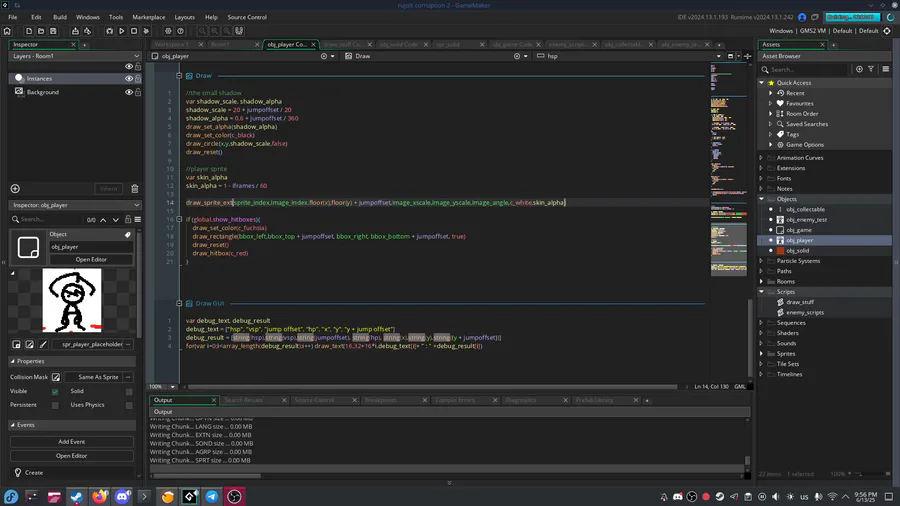Image resolution: width=900 pixels, height=506 pixels.
Task: Click the brush edit image icon
Action: click(x=43, y=344)
